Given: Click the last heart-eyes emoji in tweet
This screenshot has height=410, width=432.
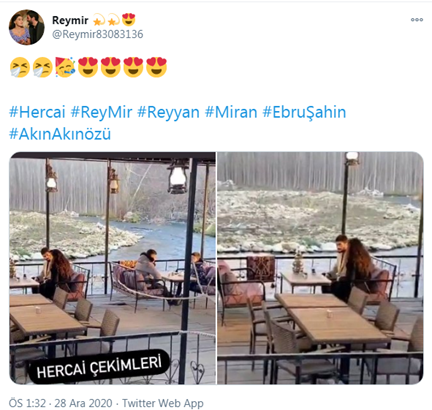Looking at the screenshot, I should (156, 67).
